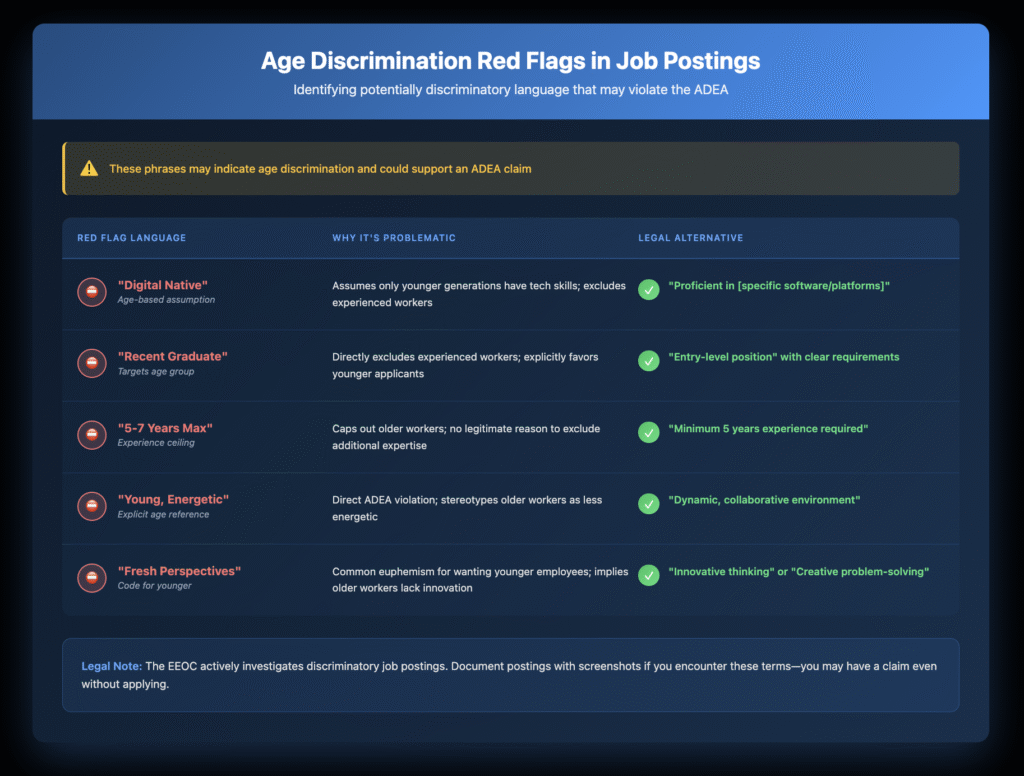This screenshot has height=776, width=1024.
Task: Click green checkmark beside "Entry-level position" alternative
Action: (x=649, y=362)
